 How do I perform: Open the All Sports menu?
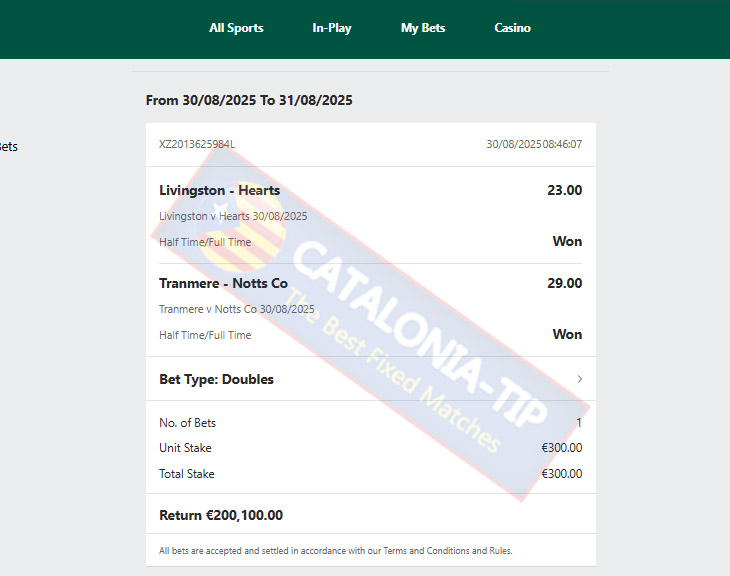236,28
